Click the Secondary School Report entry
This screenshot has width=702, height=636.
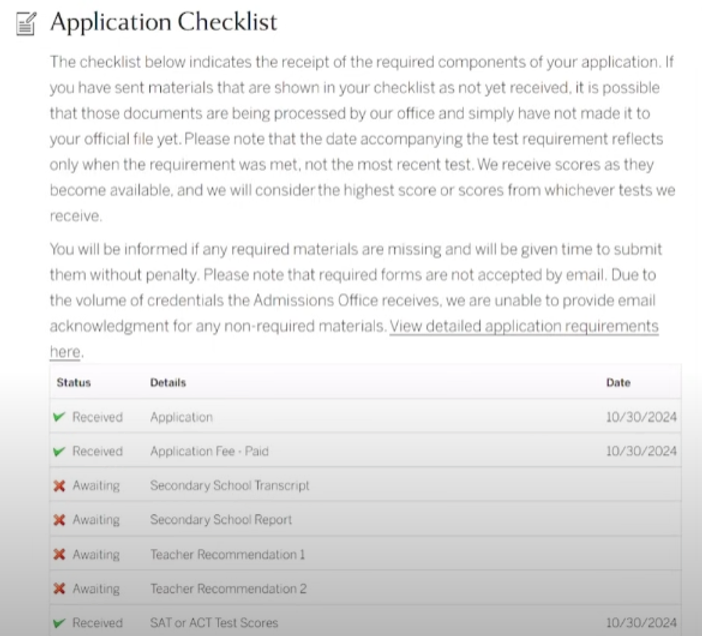pos(221,520)
